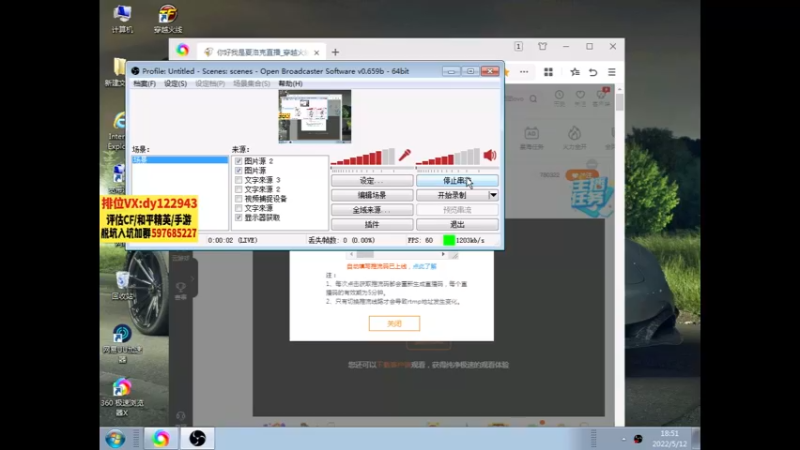Click the 360 browser logo in the tab bar
This screenshot has width=800, height=450.
(183, 50)
